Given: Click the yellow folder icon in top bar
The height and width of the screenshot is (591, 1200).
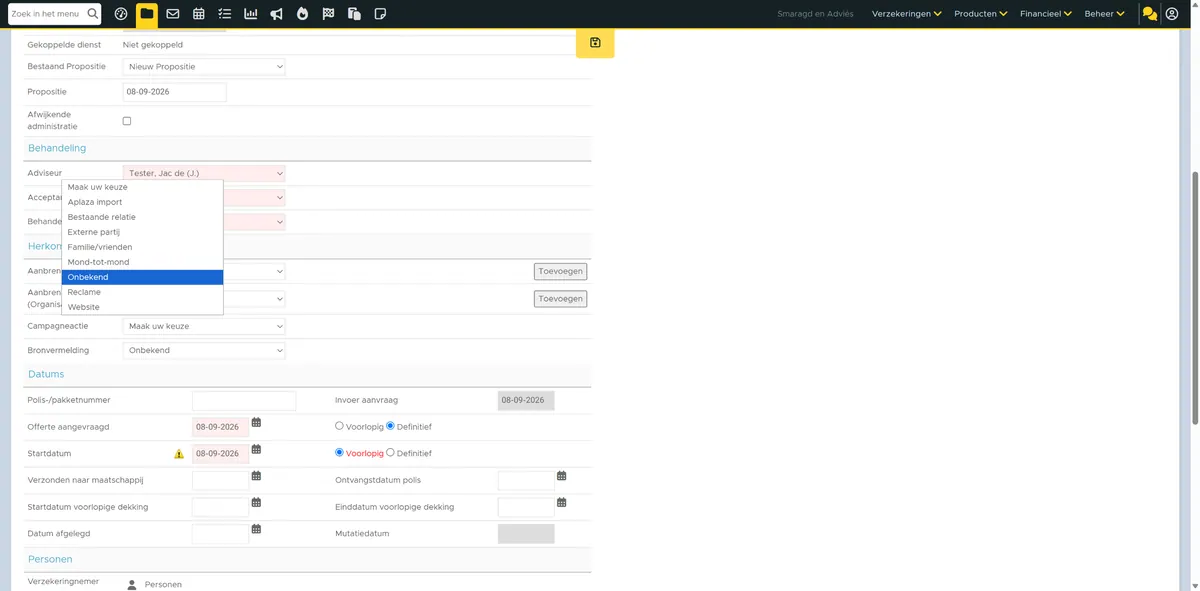Looking at the screenshot, I should pos(147,14).
